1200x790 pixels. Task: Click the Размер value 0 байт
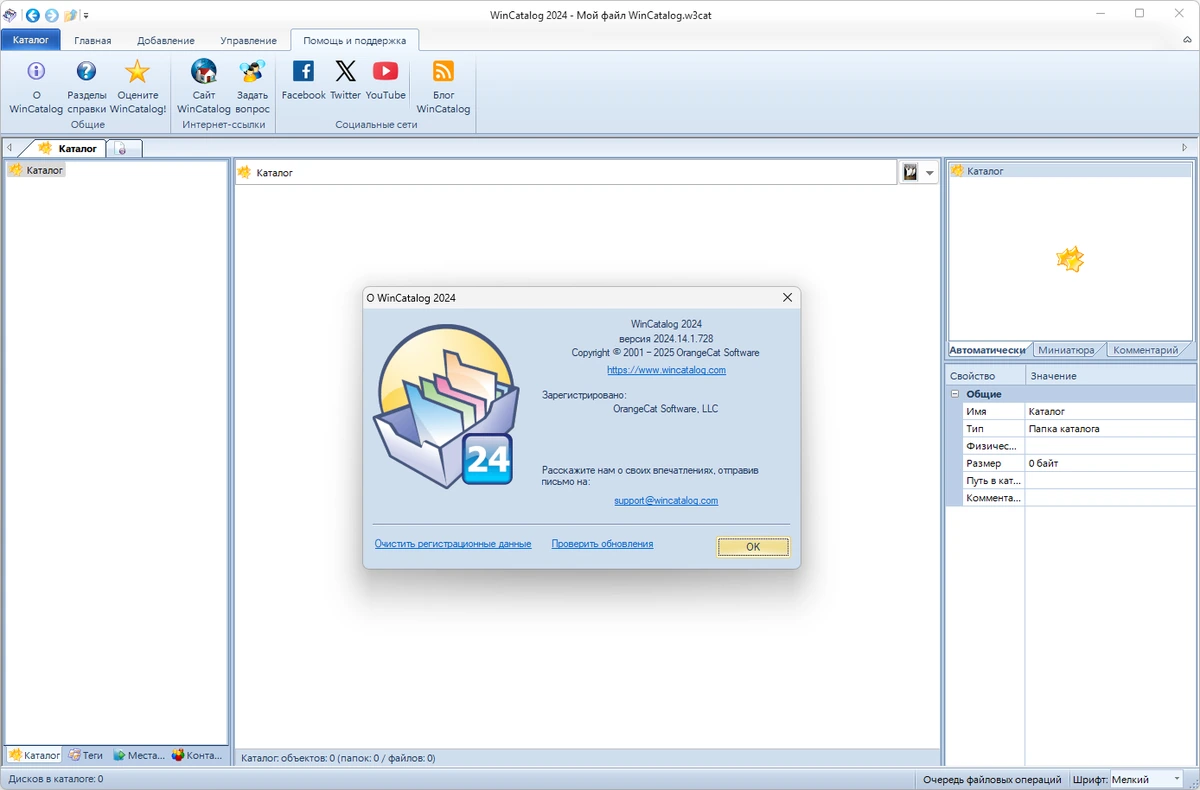pyautogui.click(x=1110, y=463)
